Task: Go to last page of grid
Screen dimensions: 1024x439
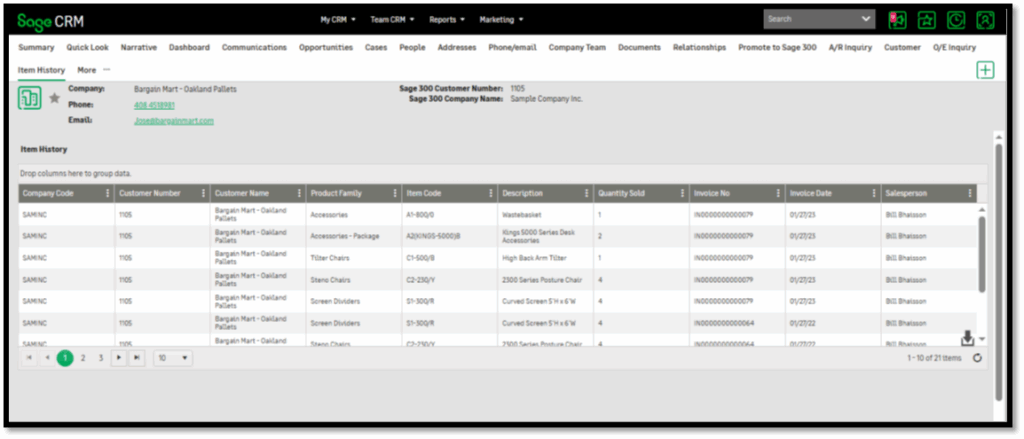Action: 136,358
